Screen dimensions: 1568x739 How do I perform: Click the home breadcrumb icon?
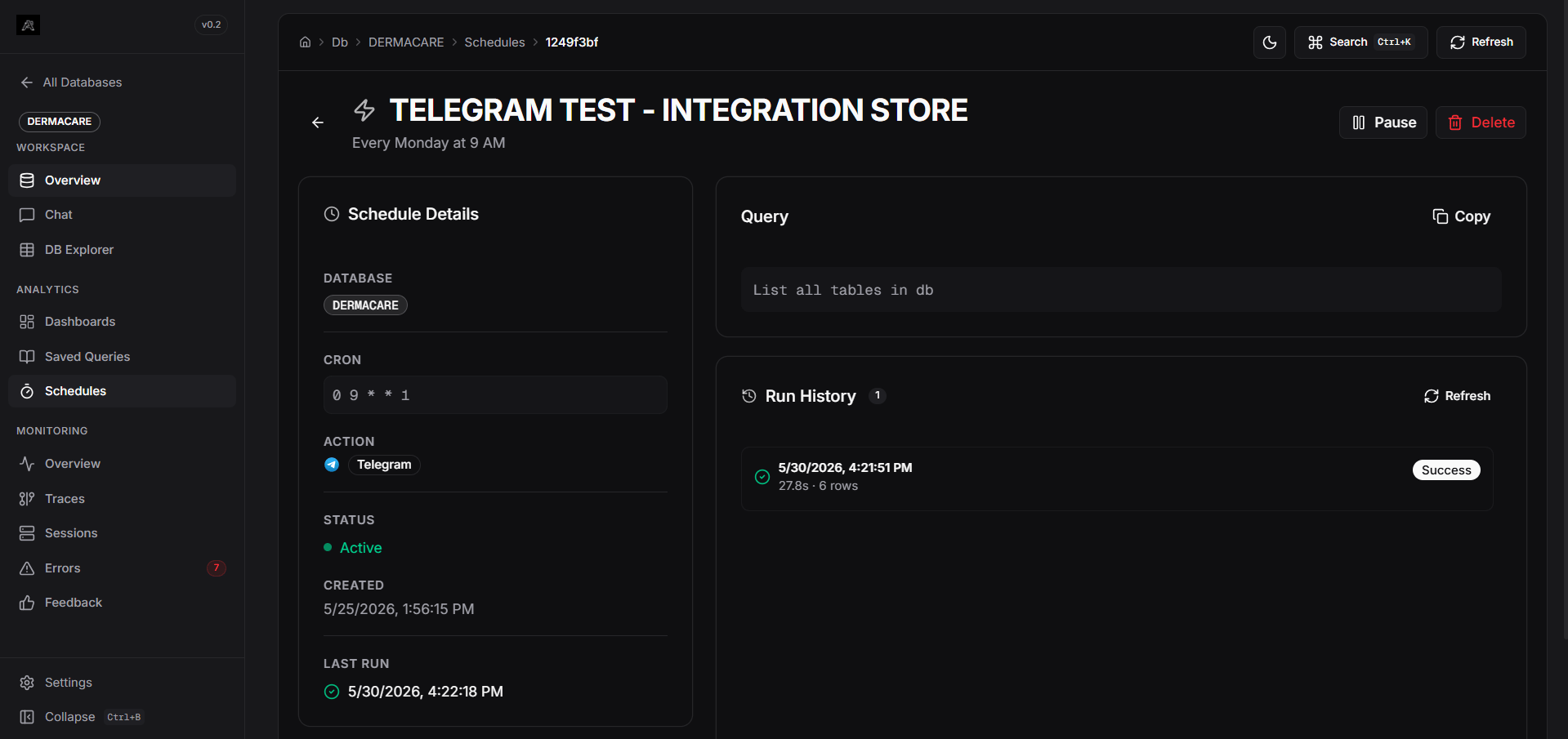[x=305, y=42]
